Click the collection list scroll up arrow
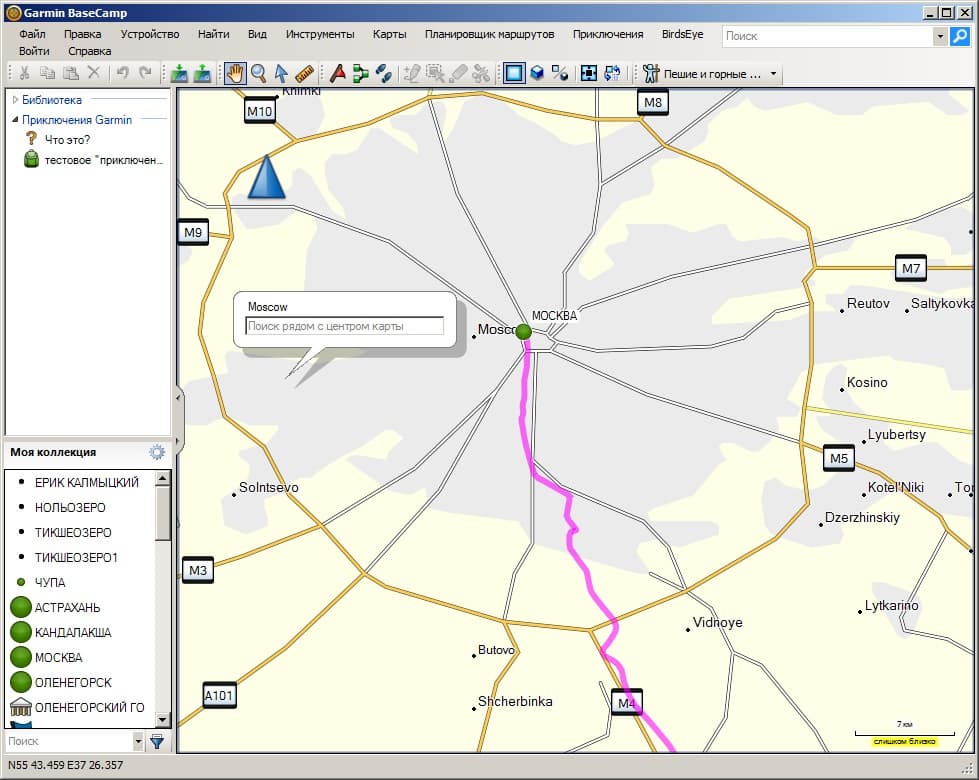Viewport: 979px width, 780px height. coord(162,478)
